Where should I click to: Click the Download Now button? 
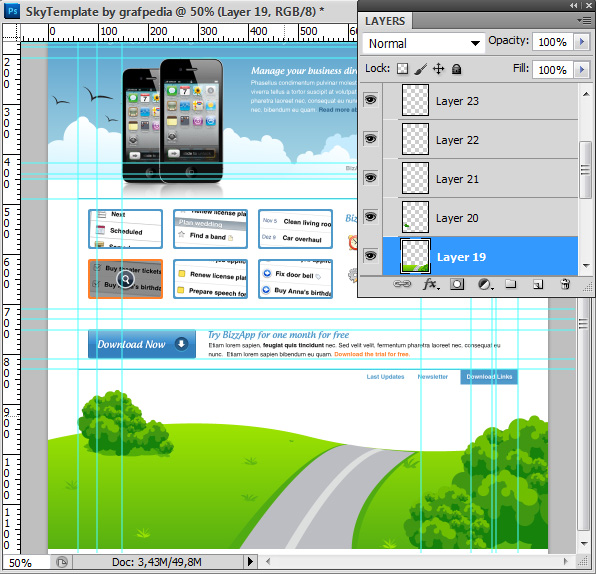142,344
